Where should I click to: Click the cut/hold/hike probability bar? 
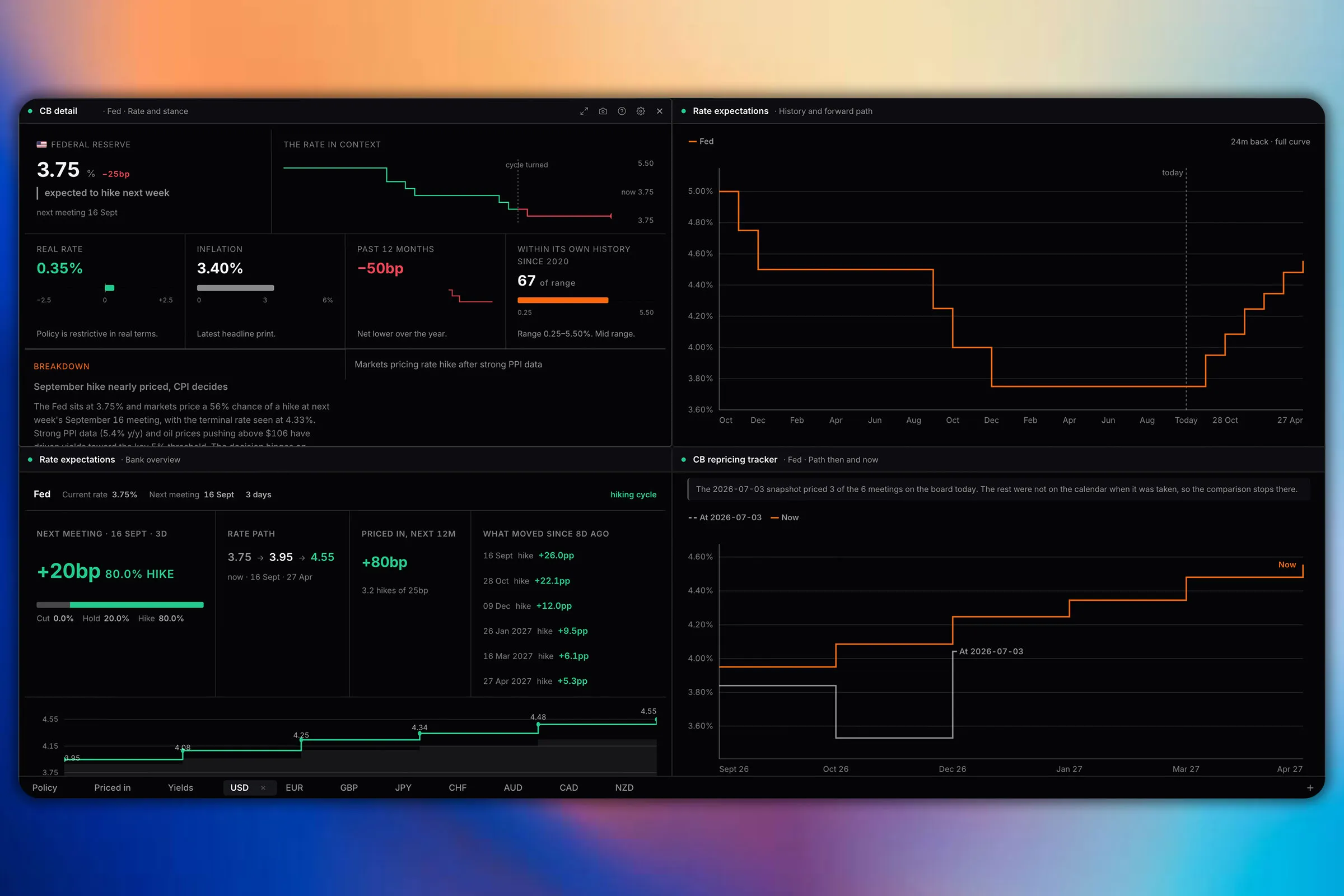(120, 605)
